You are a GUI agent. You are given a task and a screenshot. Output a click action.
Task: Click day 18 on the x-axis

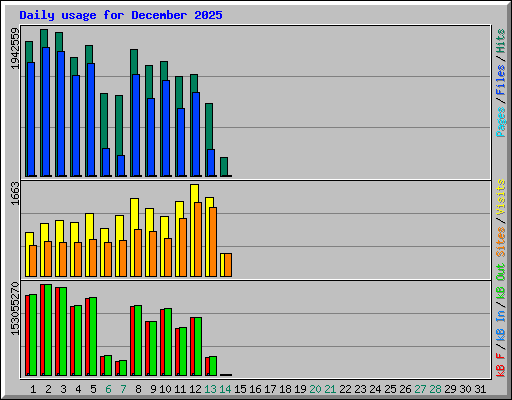285,389
